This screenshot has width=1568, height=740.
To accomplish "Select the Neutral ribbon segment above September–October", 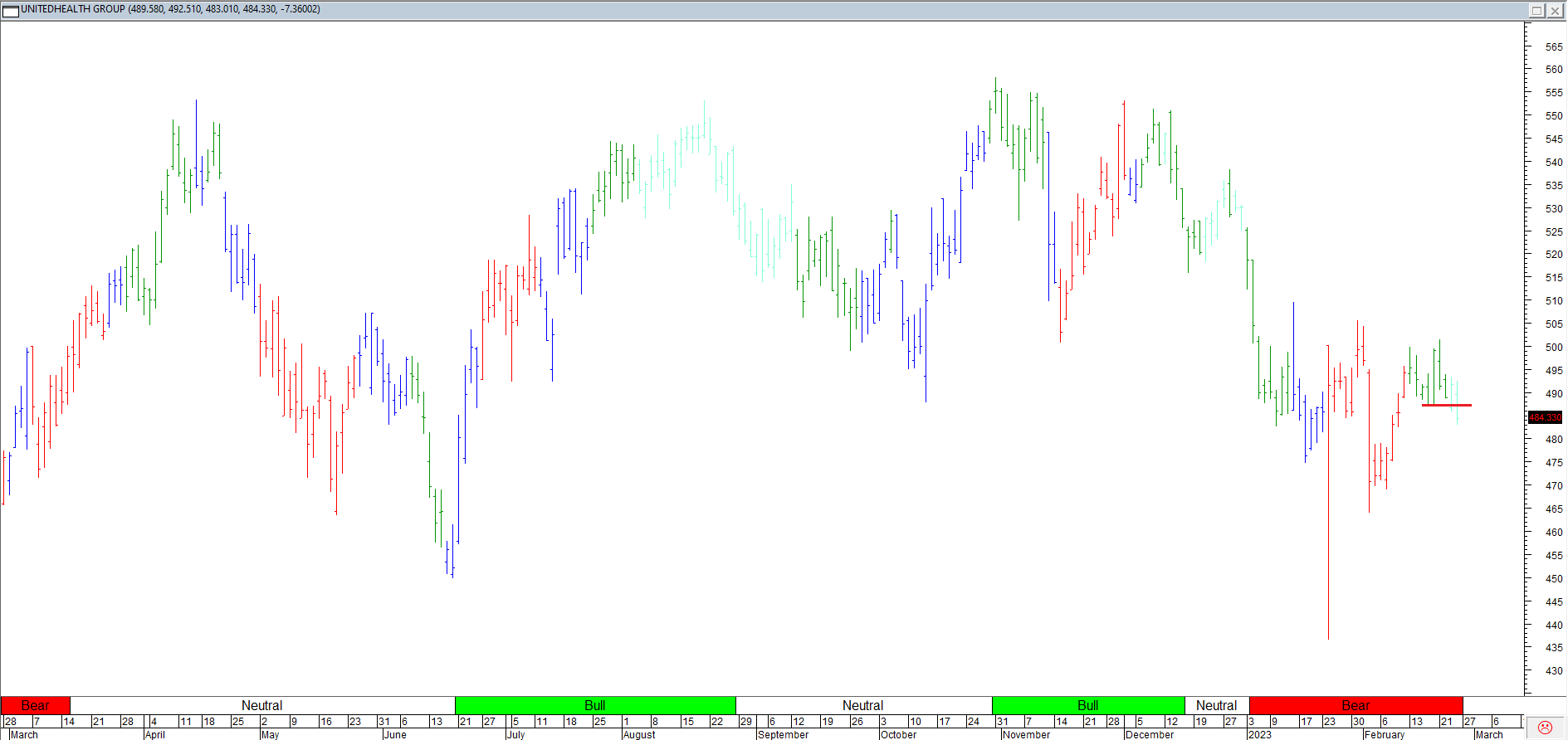I will [x=863, y=705].
